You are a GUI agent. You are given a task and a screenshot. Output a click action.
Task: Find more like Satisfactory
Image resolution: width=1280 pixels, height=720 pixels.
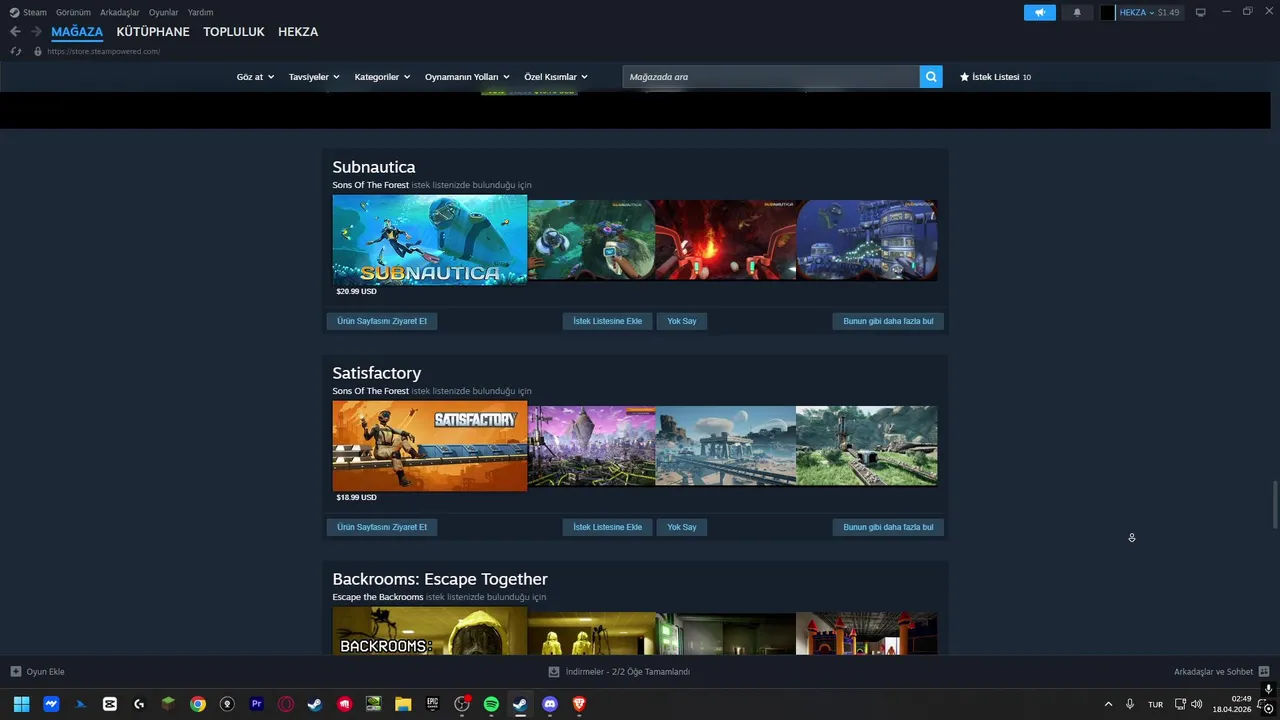click(888, 527)
